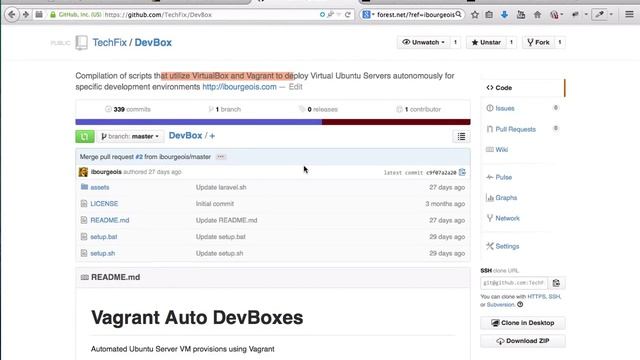
Task: Open the LICENSE file
Action: click(104, 204)
